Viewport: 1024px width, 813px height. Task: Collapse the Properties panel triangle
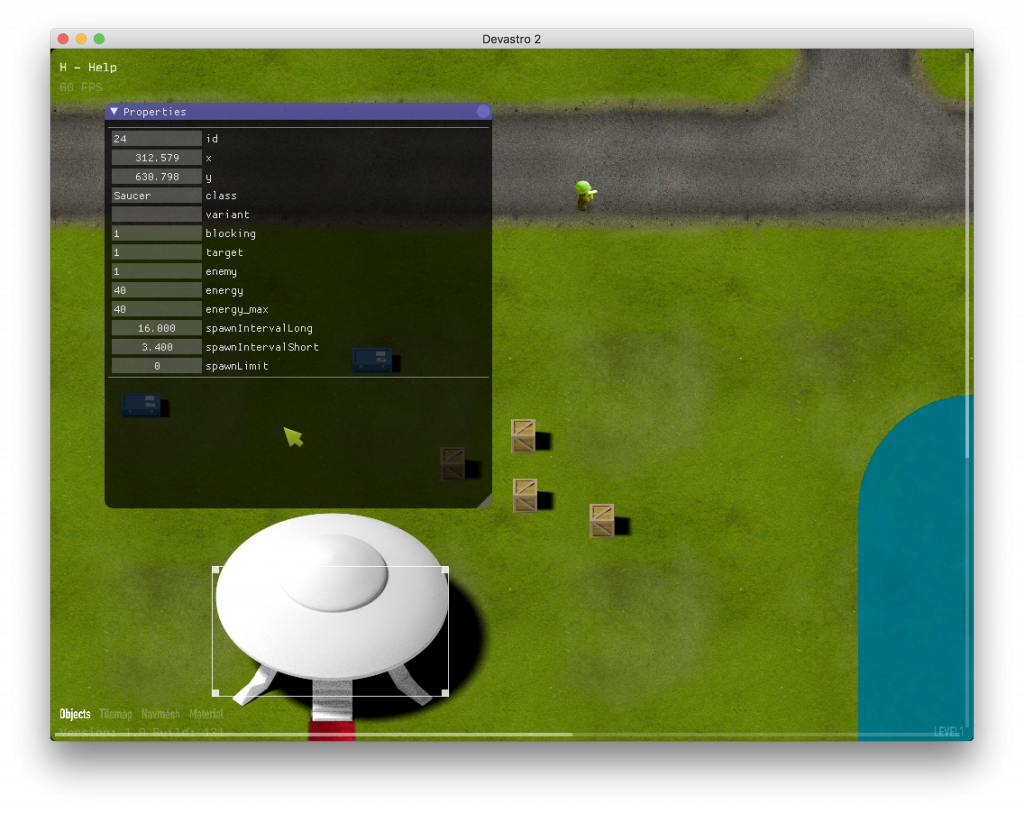(114, 112)
